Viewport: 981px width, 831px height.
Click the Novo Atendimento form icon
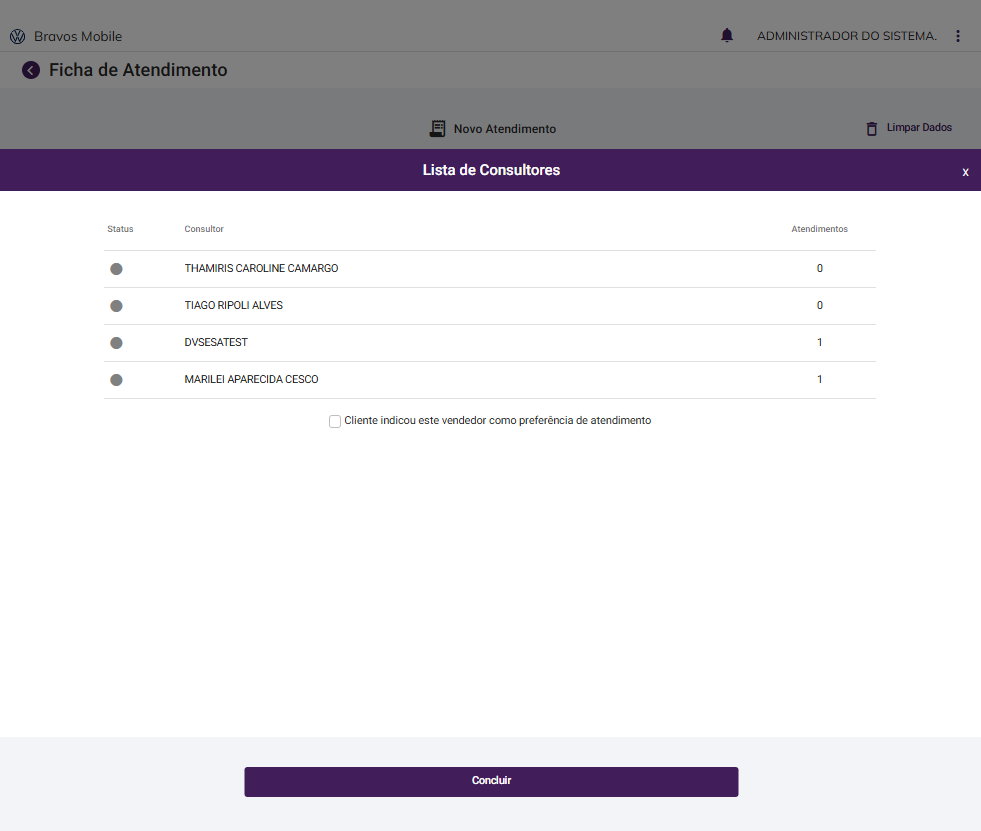[437, 129]
